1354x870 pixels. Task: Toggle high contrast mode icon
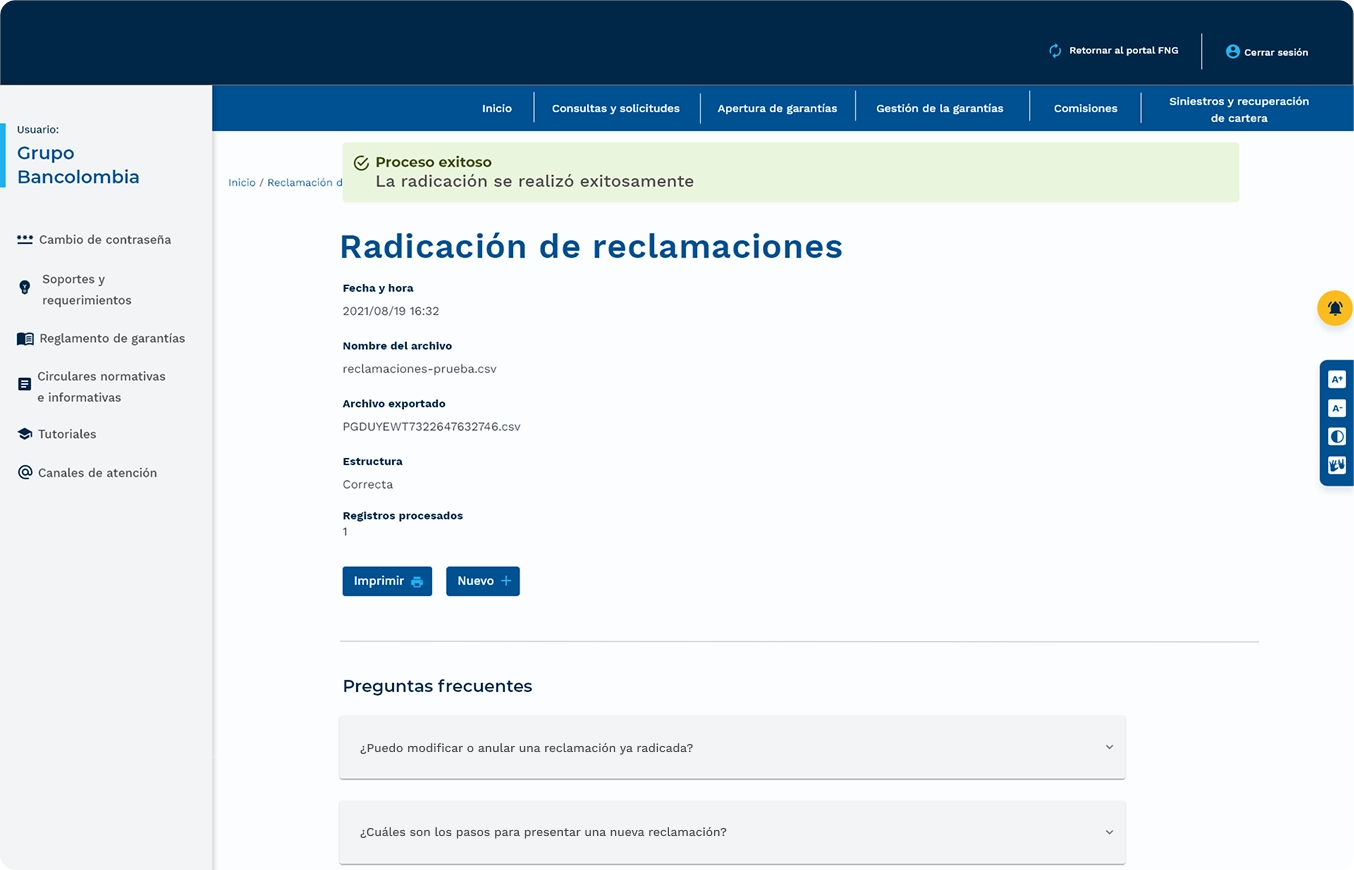pyautogui.click(x=1337, y=437)
